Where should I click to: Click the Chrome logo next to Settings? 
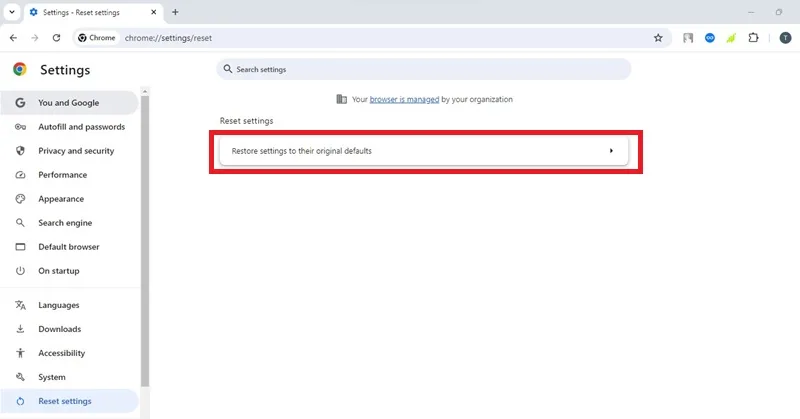click(x=20, y=69)
